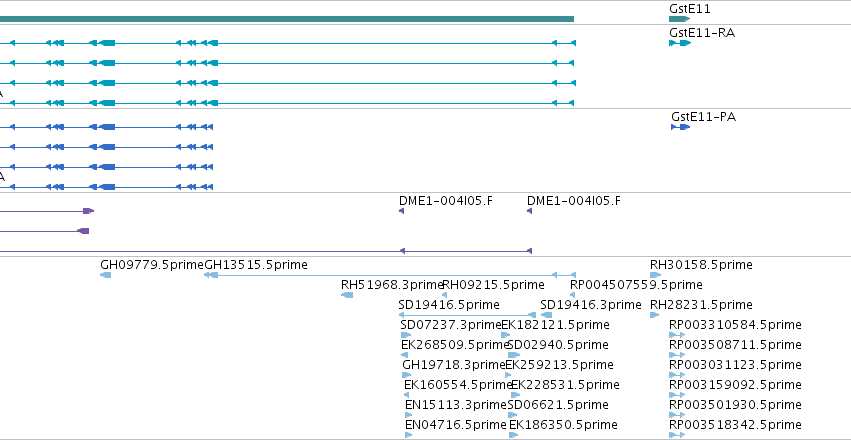Viewport: 851px width, 440px height.
Task: Click the block glyph under SD02940.5prime
Action: coord(513,355)
